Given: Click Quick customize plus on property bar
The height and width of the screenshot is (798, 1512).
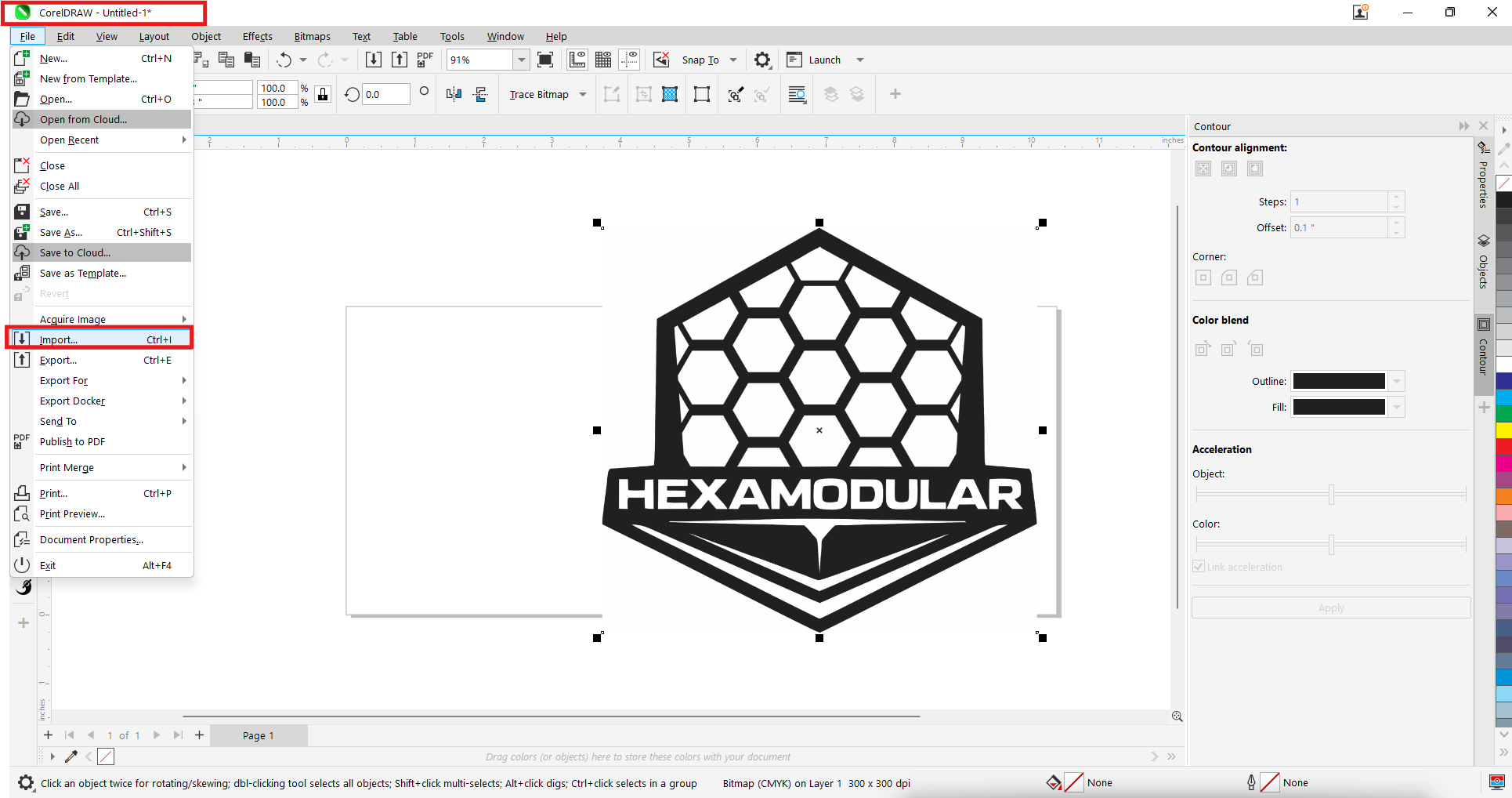Looking at the screenshot, I should click(895, 94).
